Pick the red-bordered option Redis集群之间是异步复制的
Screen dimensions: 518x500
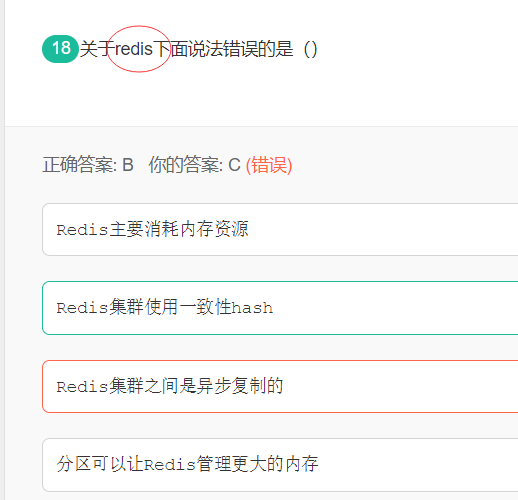pyautogui.click(x=280, y=386)
